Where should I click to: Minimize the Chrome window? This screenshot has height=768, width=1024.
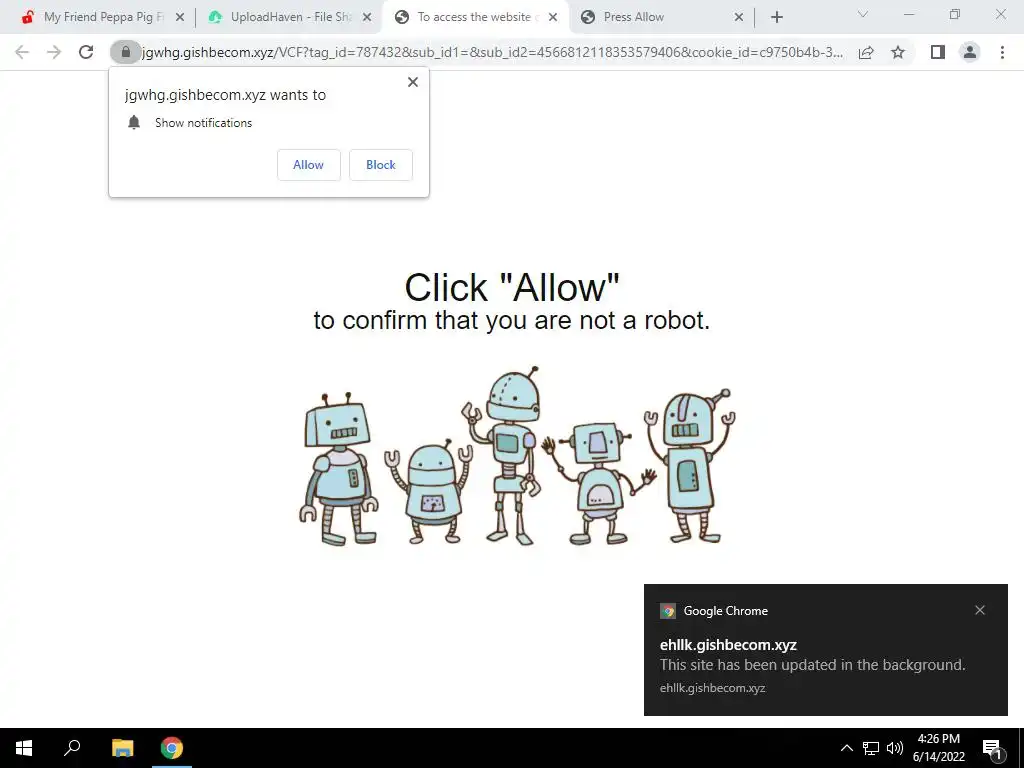908,14
